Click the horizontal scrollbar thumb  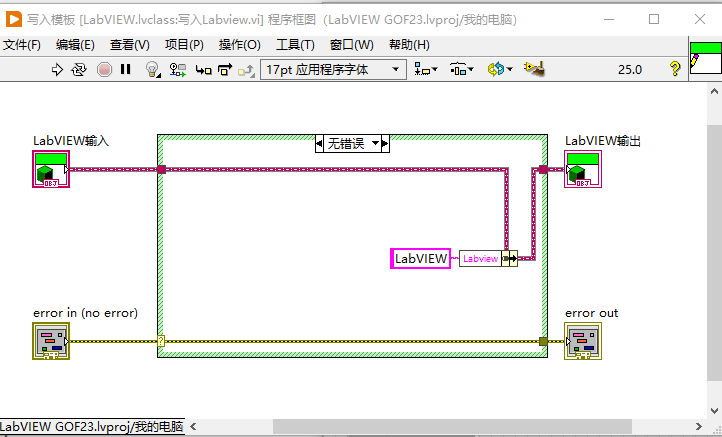point(452,427)
